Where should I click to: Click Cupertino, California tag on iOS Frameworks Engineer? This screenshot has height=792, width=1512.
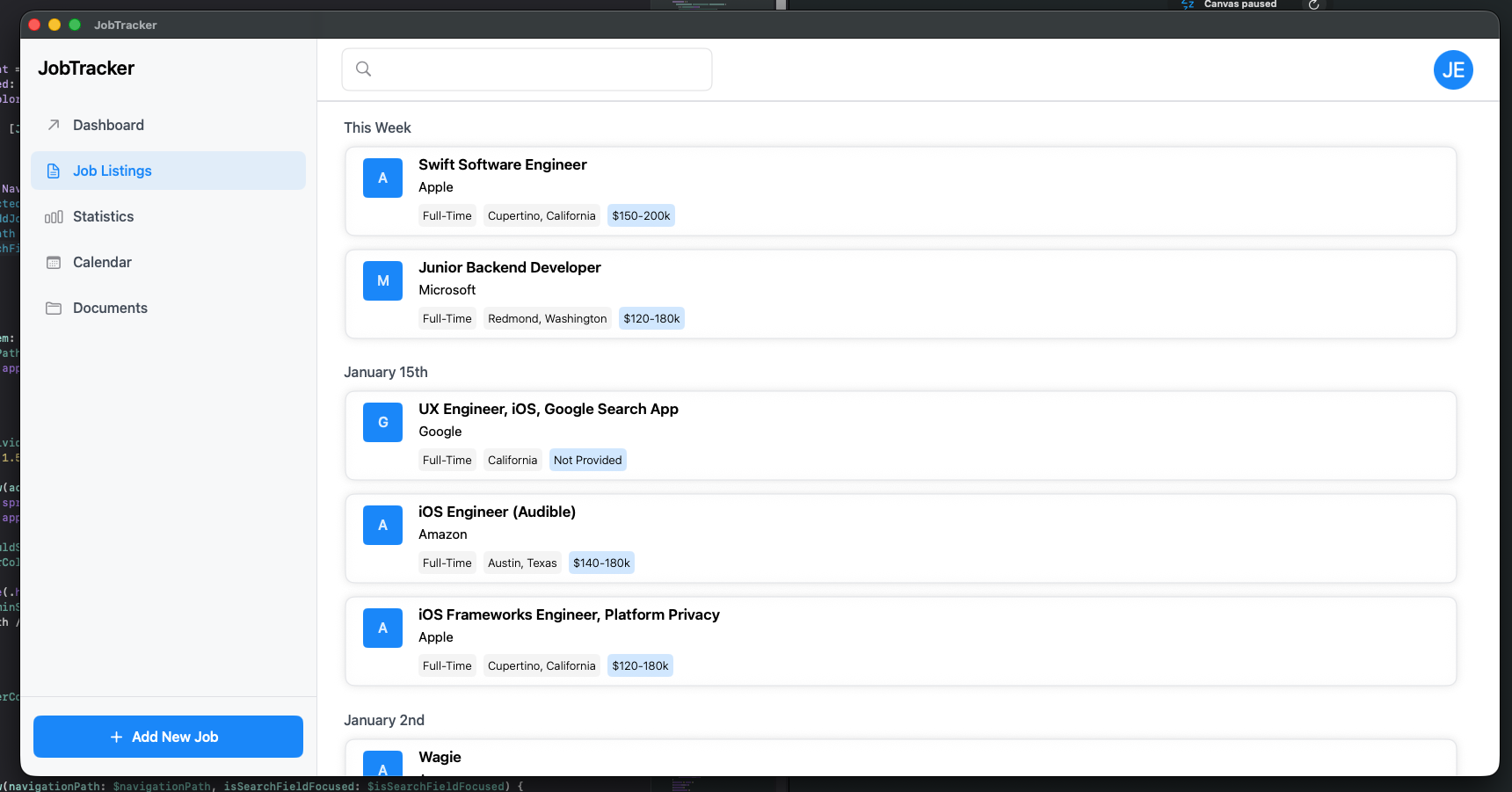point(542,665)
